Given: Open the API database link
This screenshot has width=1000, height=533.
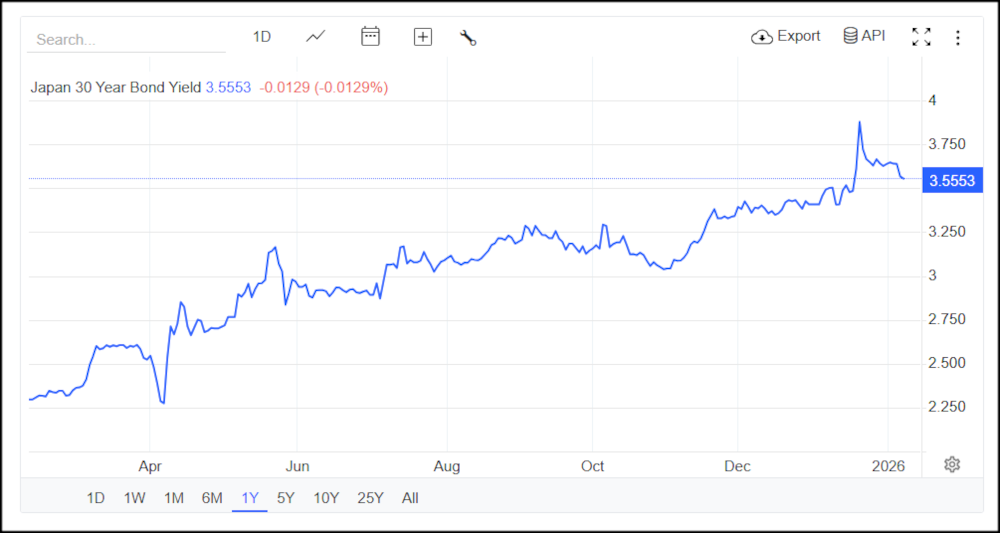Looking at the screenshot, I should (864, 36).
